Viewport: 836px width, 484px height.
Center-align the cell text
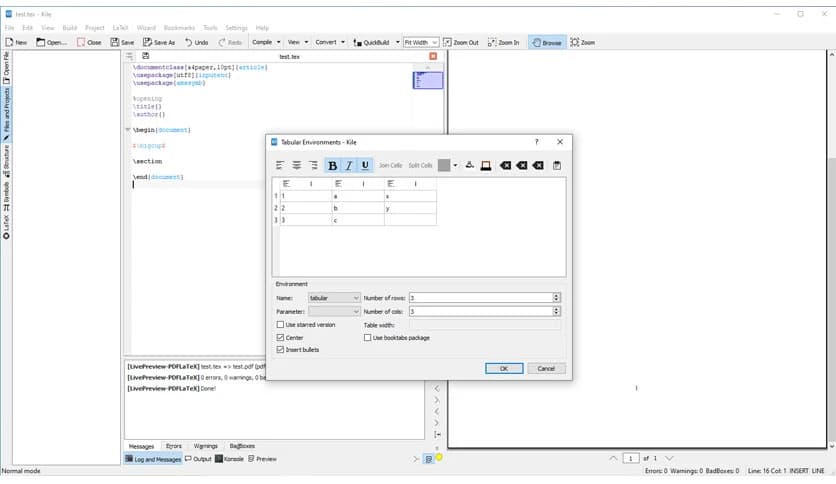(296, 166)
